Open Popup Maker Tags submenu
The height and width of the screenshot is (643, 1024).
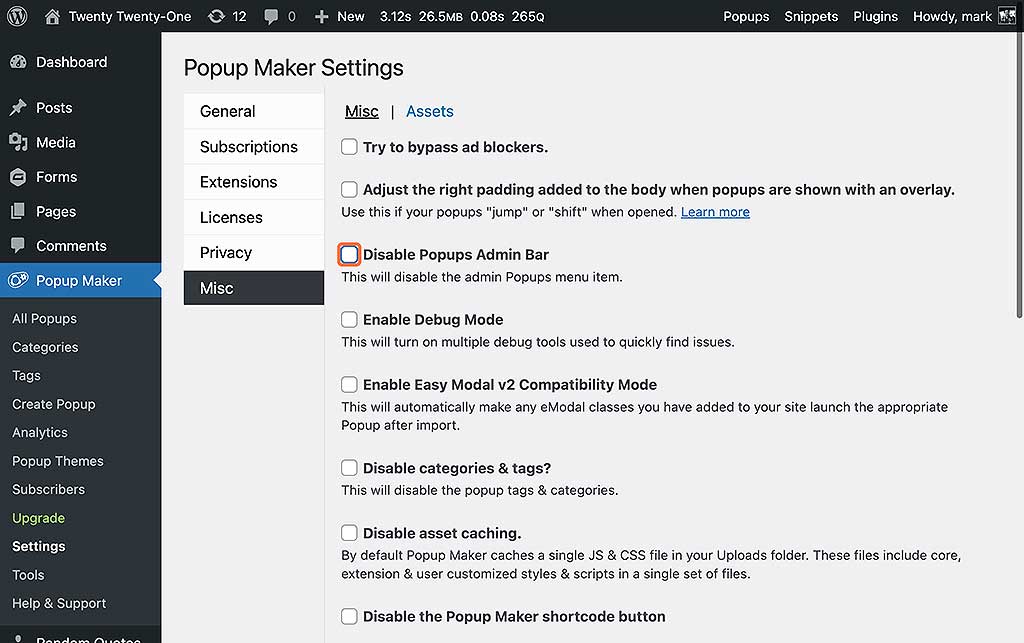pos(26,375)
